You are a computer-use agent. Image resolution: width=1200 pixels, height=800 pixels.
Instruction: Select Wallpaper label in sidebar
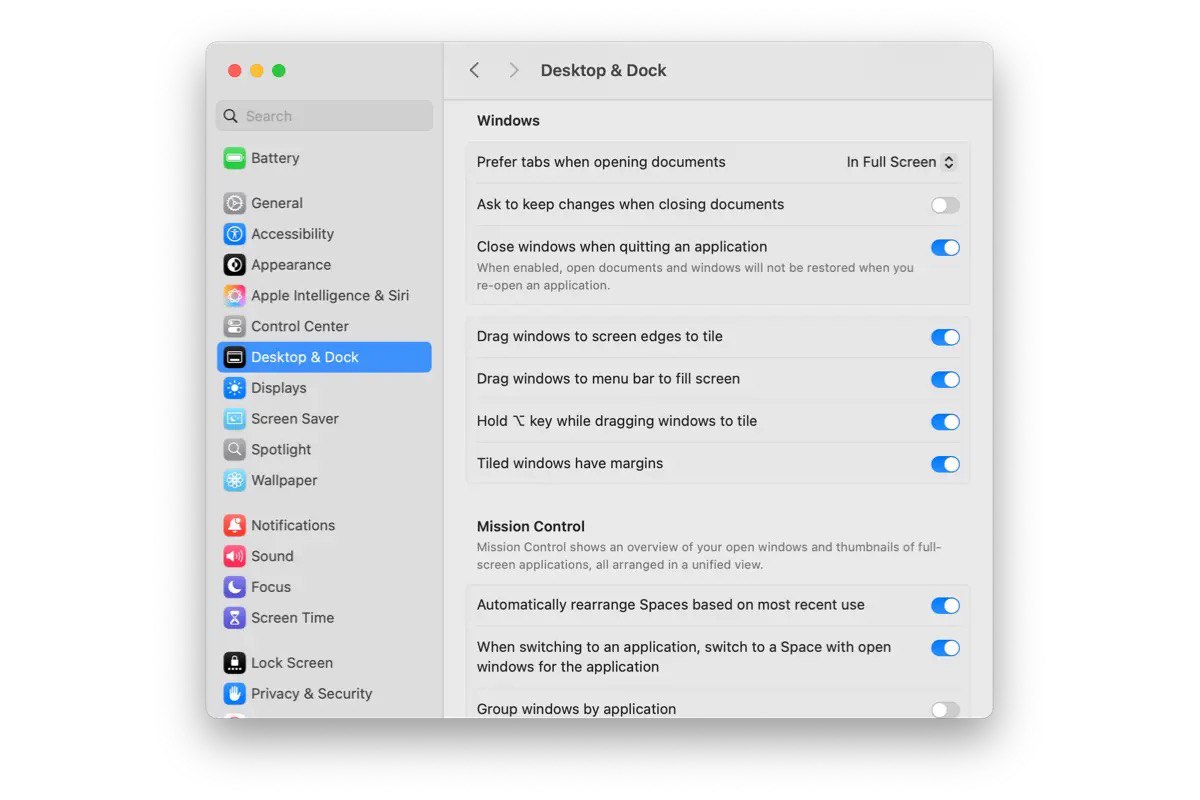pos(284,481)
